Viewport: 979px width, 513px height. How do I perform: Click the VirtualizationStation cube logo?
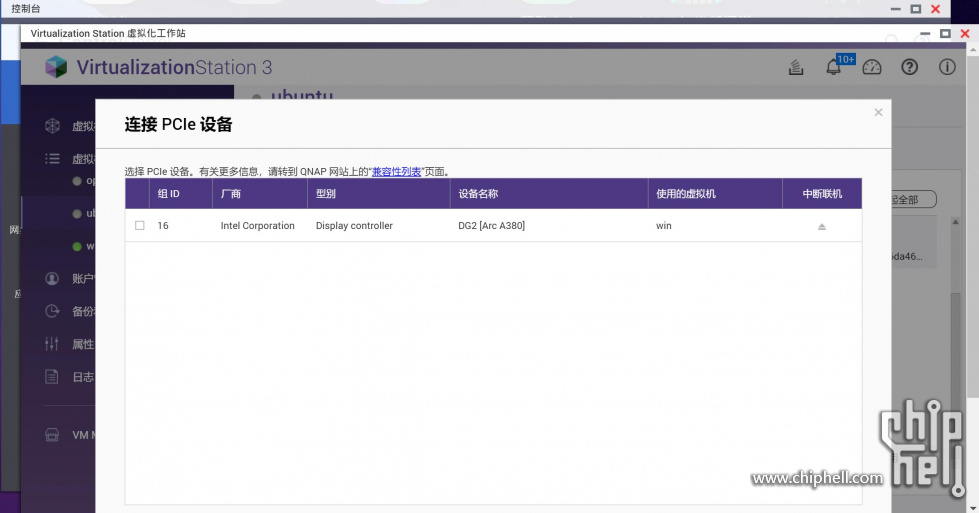[56, 67]
